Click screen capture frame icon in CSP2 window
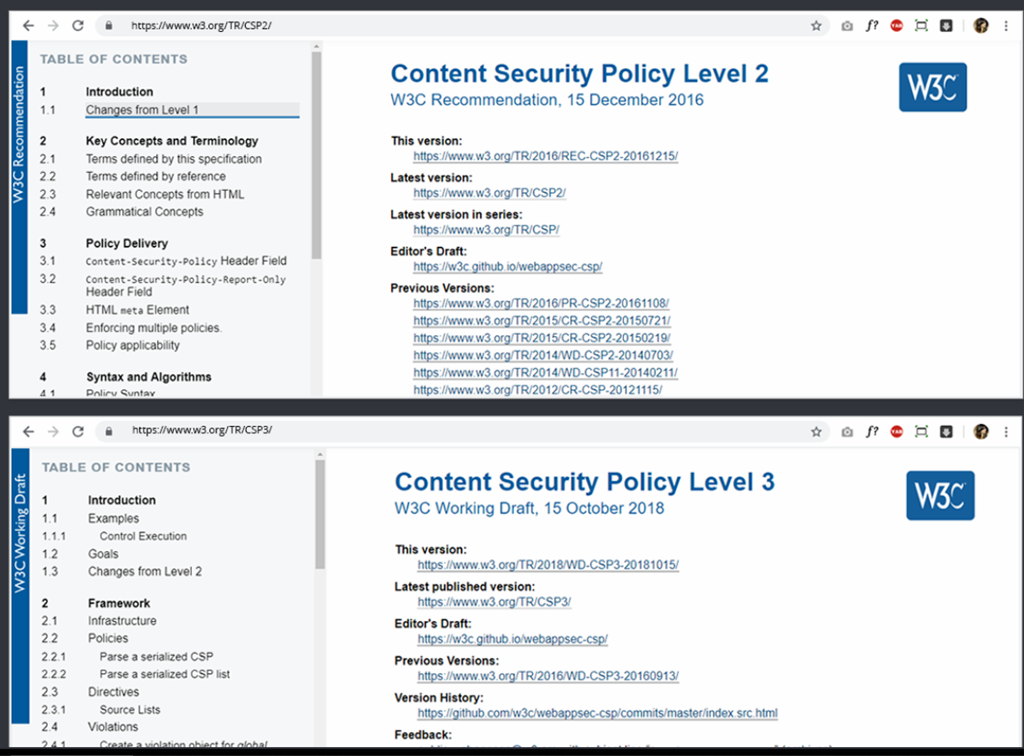1024x756 pixels. [921, 26]
